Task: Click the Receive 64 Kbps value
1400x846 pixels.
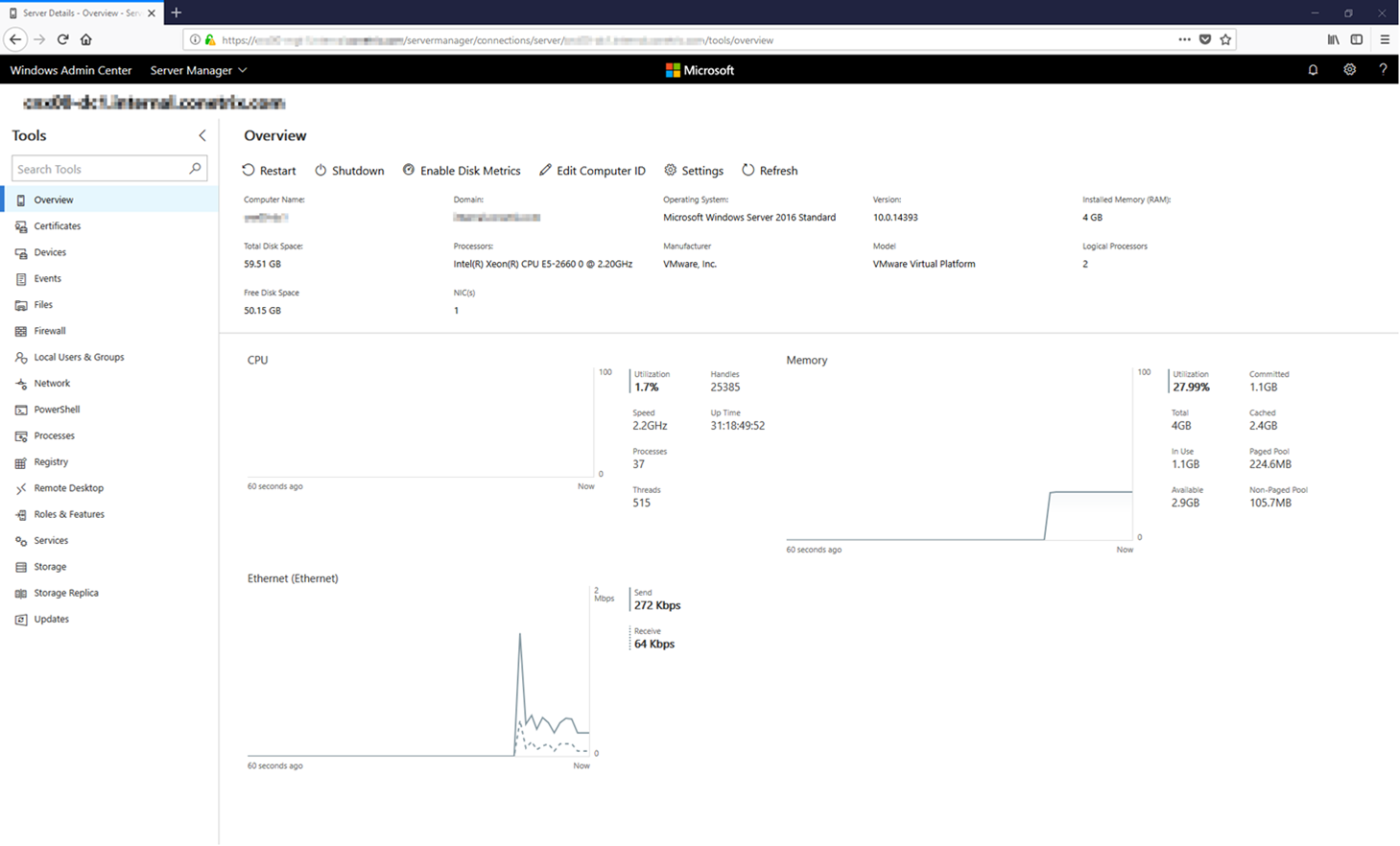Action: pos(654,645)
